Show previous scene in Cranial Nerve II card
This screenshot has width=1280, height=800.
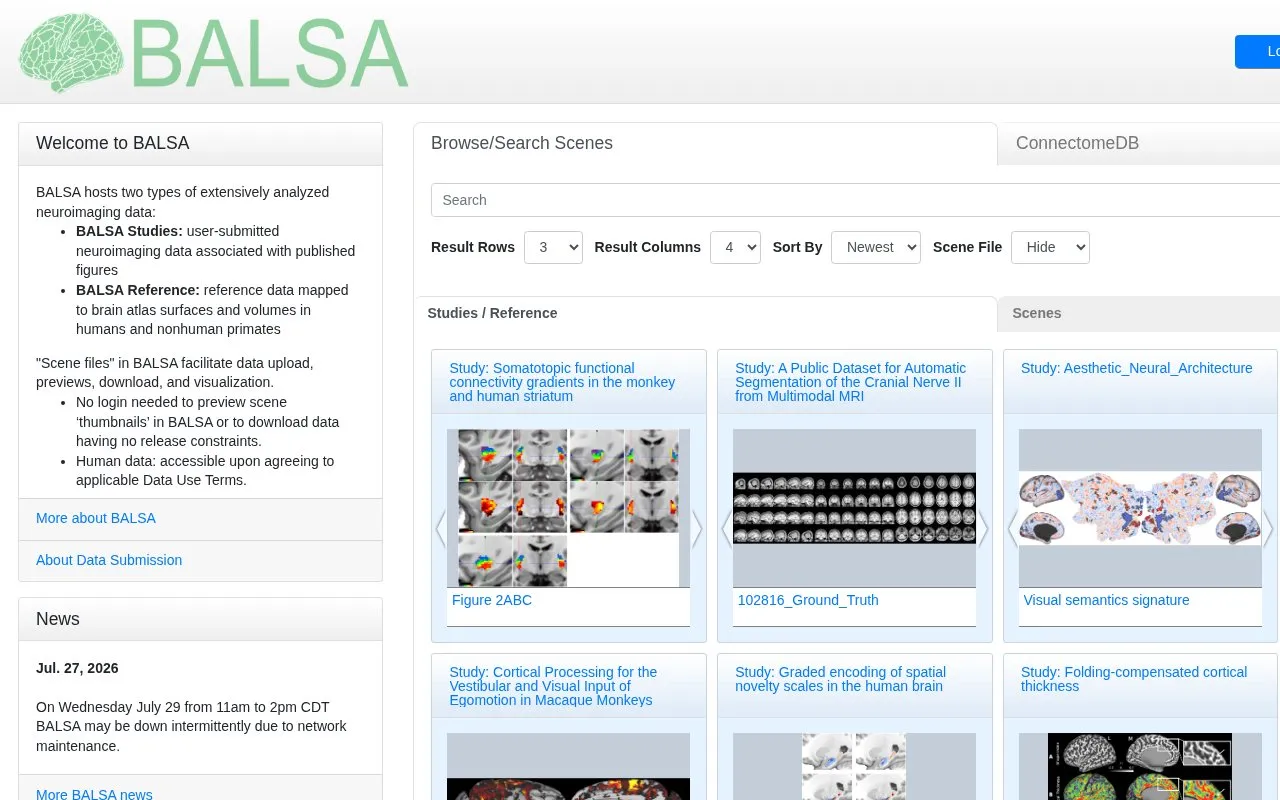[x=726, y=530]
